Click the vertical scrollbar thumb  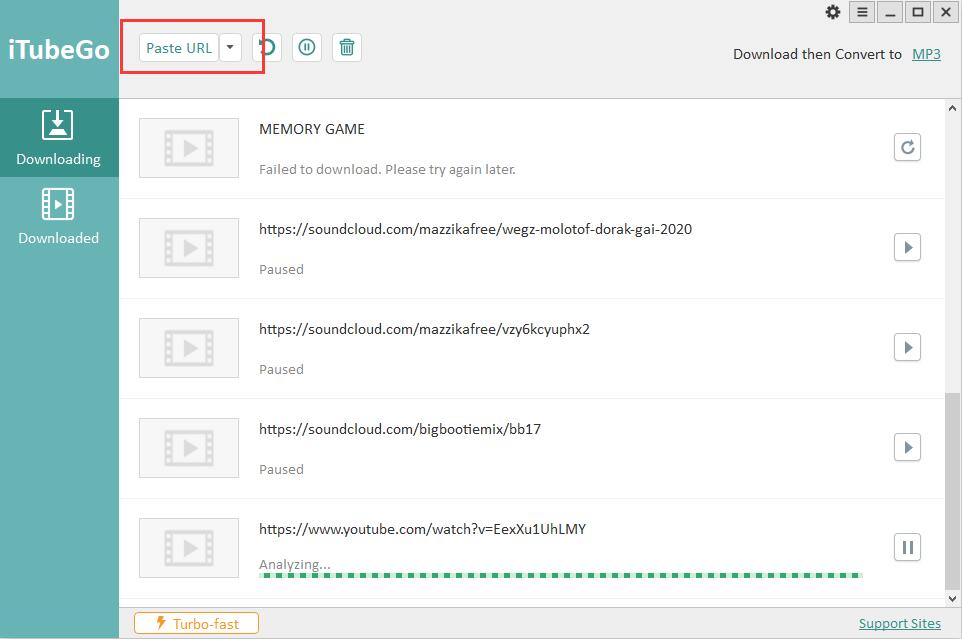[952, 492]
